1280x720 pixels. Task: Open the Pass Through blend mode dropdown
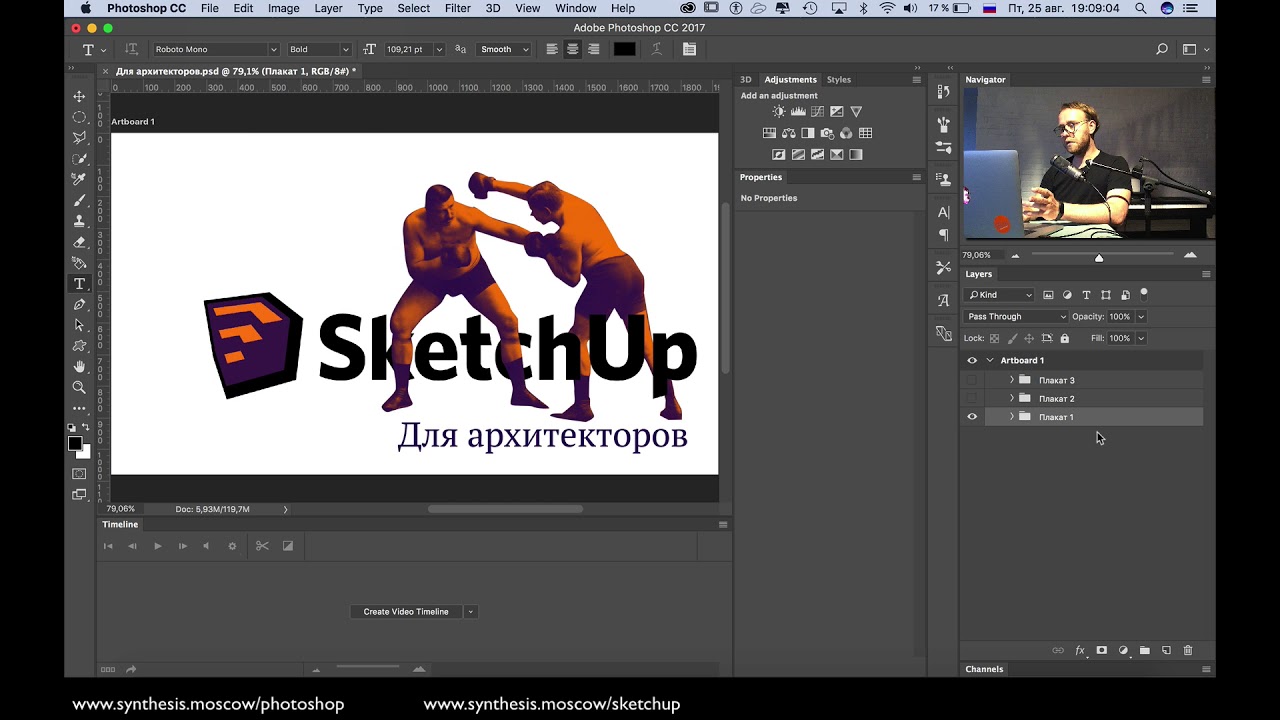[1016, 316]
